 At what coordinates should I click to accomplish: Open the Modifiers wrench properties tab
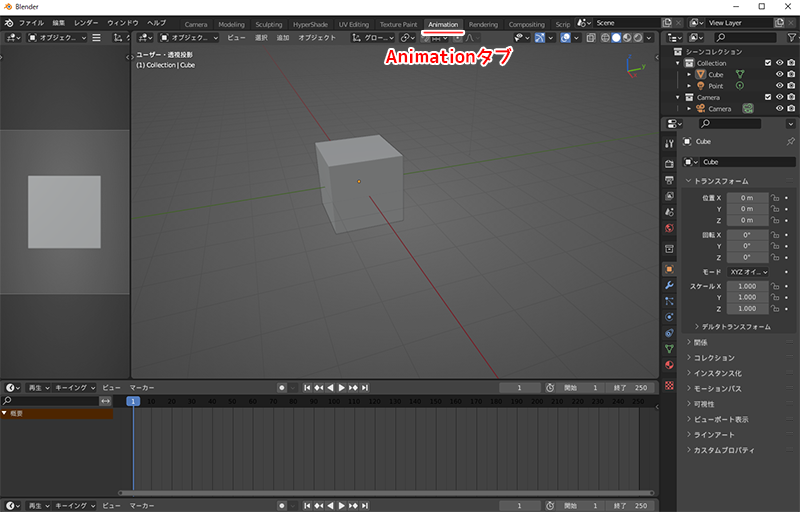pos(669,285)
